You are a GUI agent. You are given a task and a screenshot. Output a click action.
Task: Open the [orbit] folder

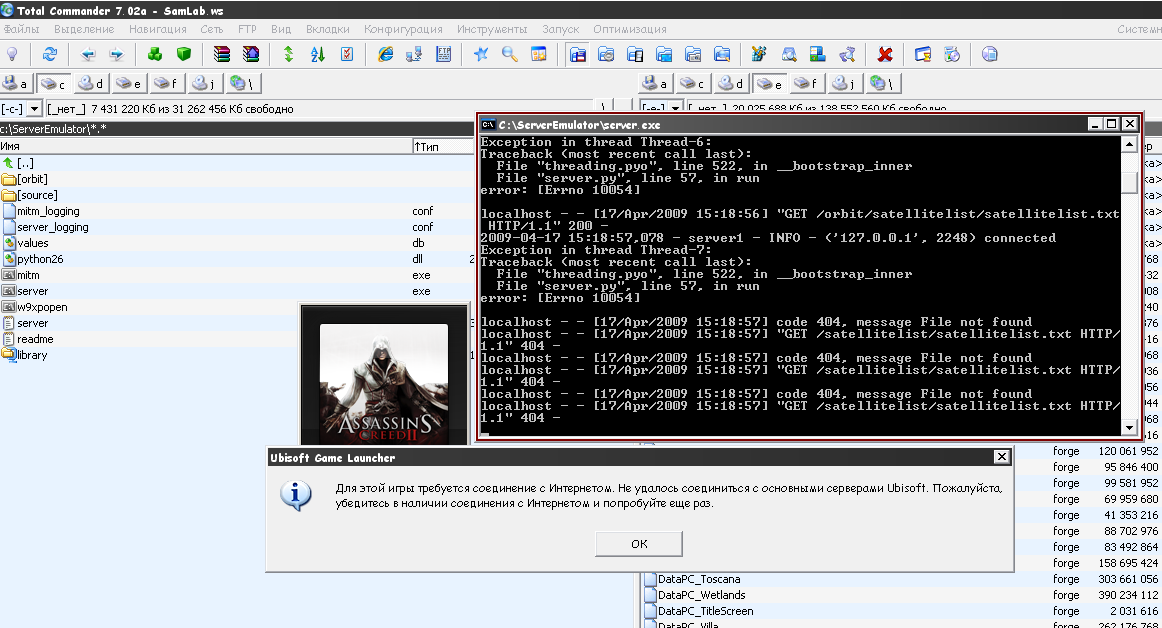pos(32,179)
